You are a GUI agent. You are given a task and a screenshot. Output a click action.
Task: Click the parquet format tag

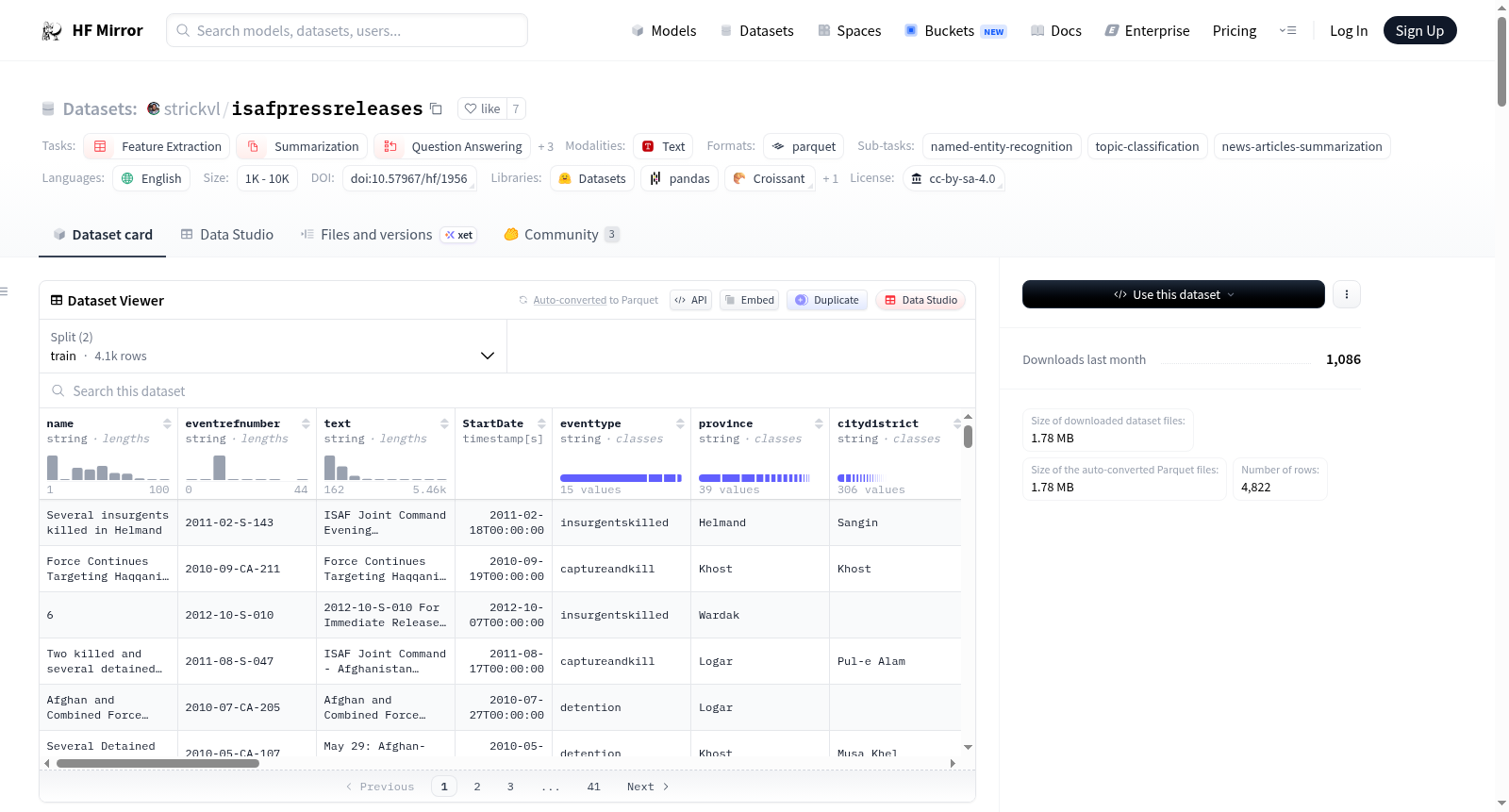[x=804, y=146]
